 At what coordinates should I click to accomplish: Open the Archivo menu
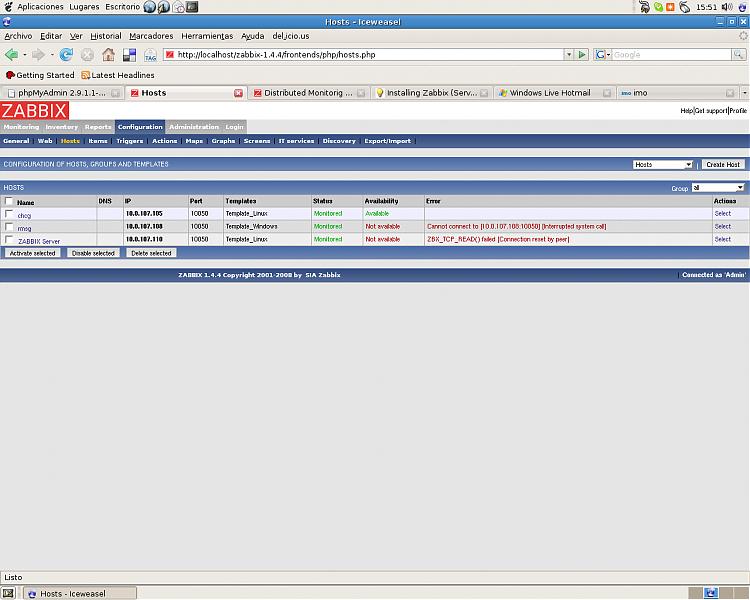coord(18,36)
